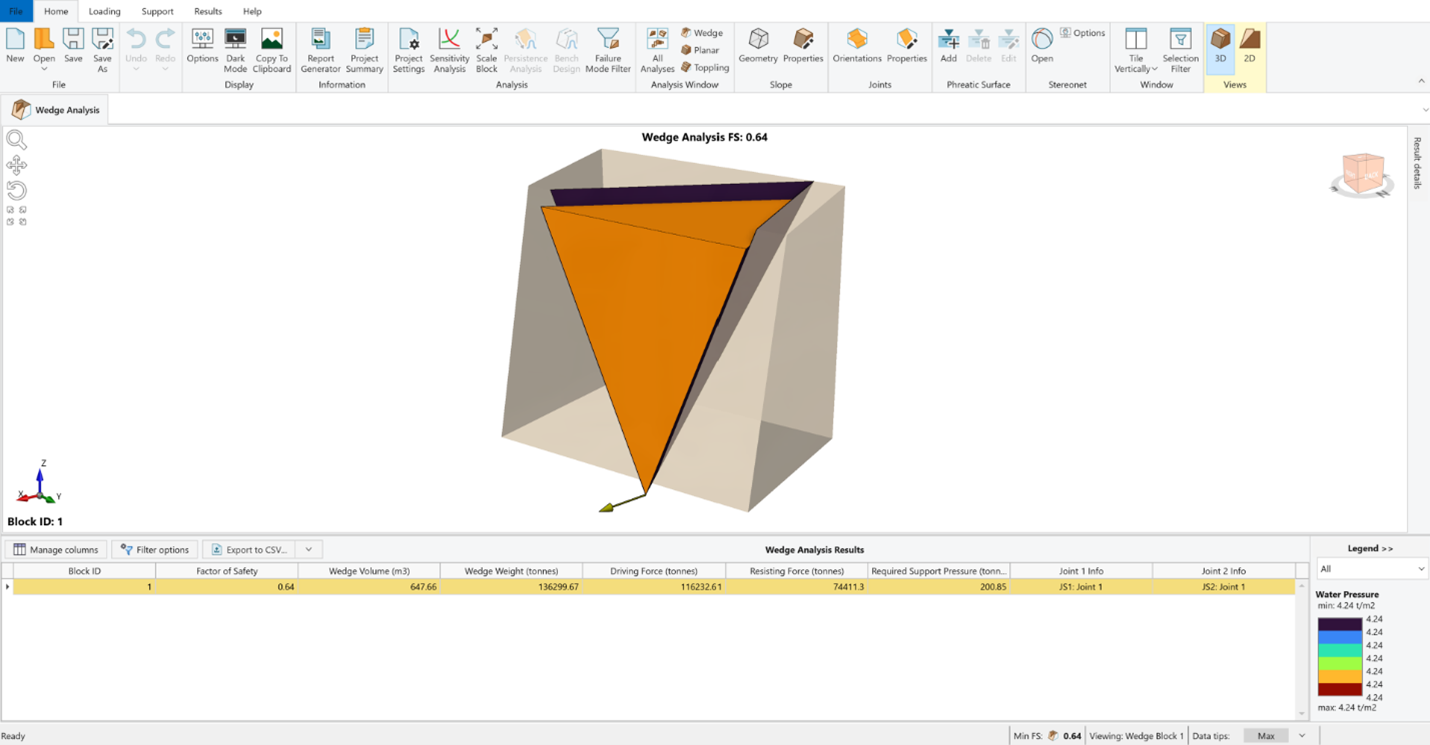This screenshot has height=745, width=1430.
Task: Click the zoom magnifier tool
Action: pyautogui.click(x=16, y=140)
